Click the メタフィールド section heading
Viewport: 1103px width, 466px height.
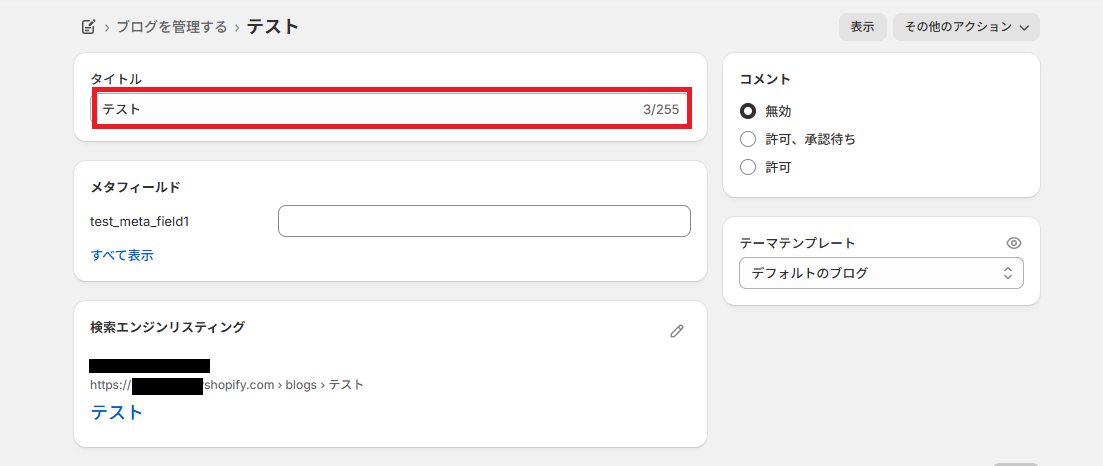(x=135, y=187)
